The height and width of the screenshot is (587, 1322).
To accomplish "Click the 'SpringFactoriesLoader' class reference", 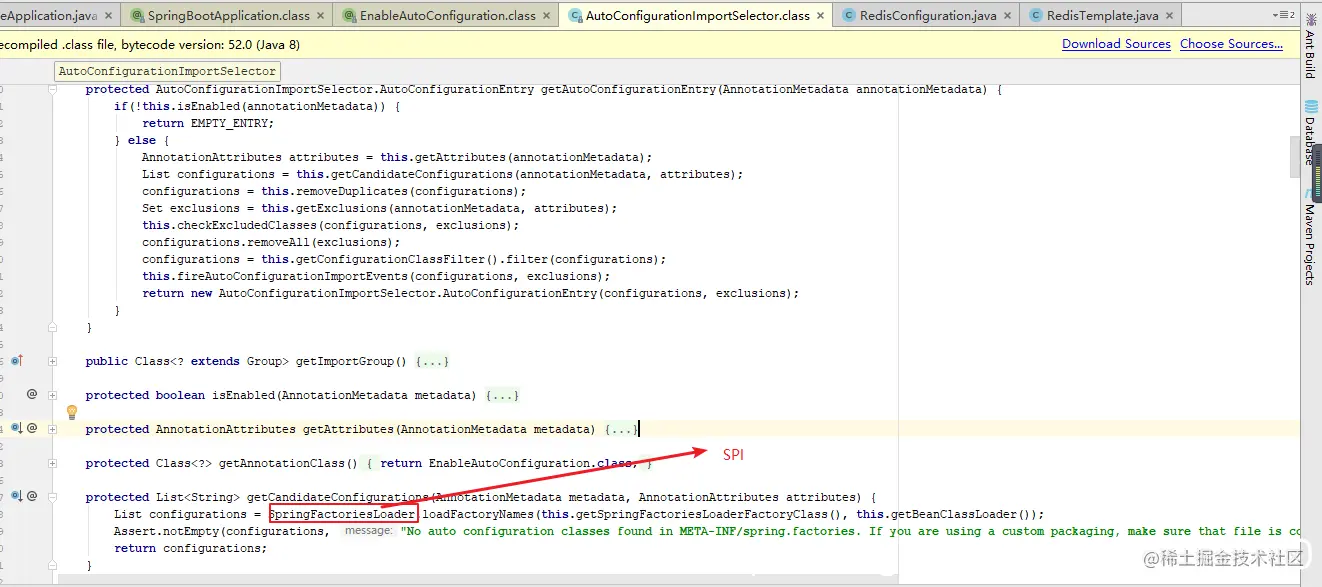I will click(x=343, y=514).
